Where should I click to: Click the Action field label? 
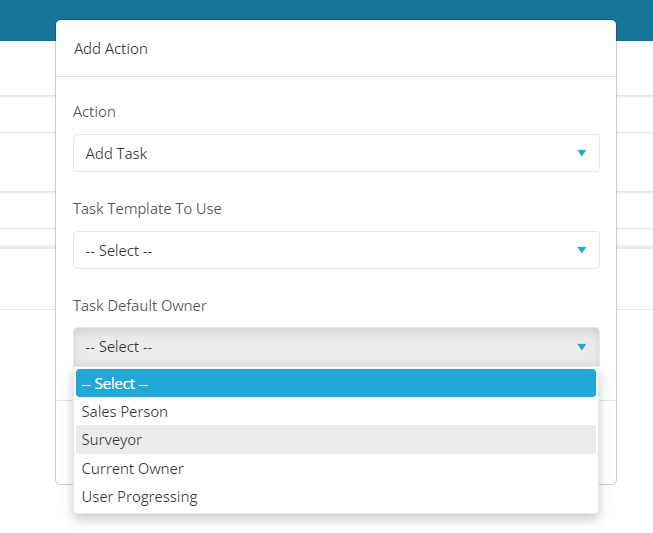pos(94,112)
